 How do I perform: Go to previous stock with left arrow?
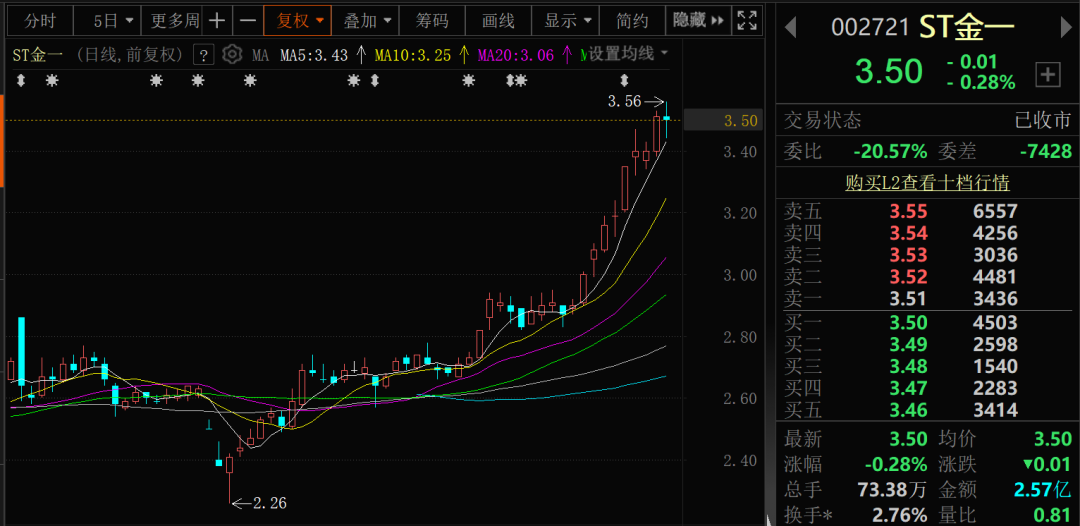coord(790,28)
